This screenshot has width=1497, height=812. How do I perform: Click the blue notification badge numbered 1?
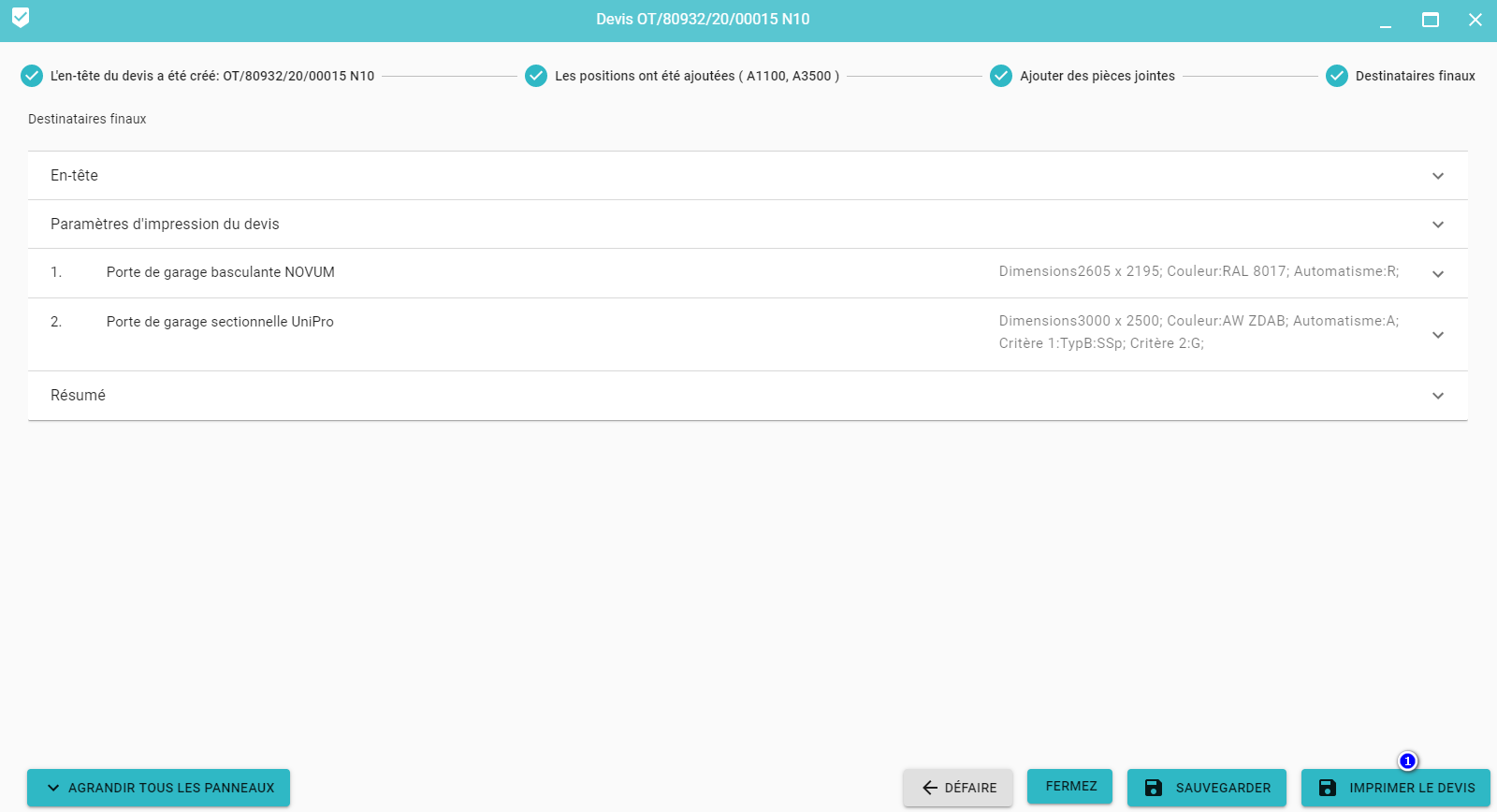[x=1407, y=761]
